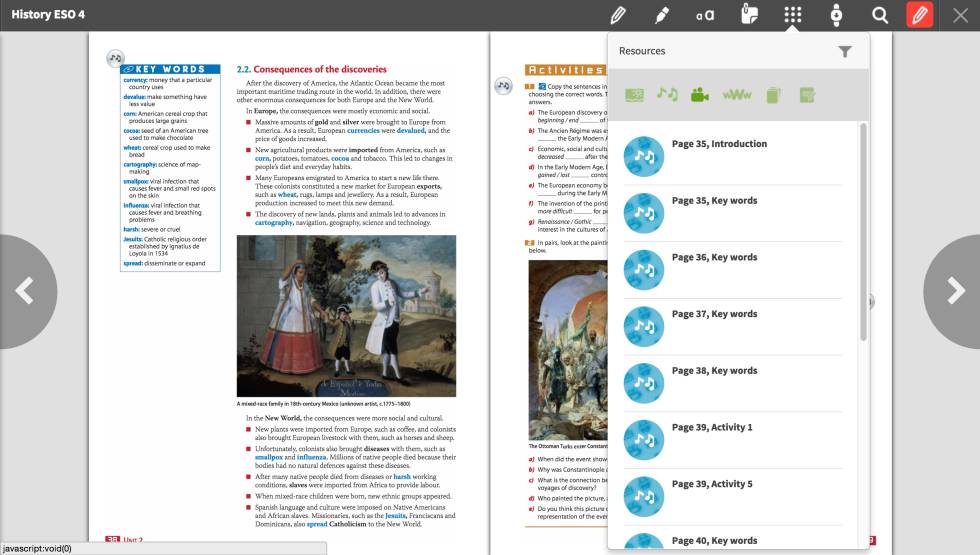
Task: Play audio icon for Page 39, Activity 1
Action: [x=644, y=440]
